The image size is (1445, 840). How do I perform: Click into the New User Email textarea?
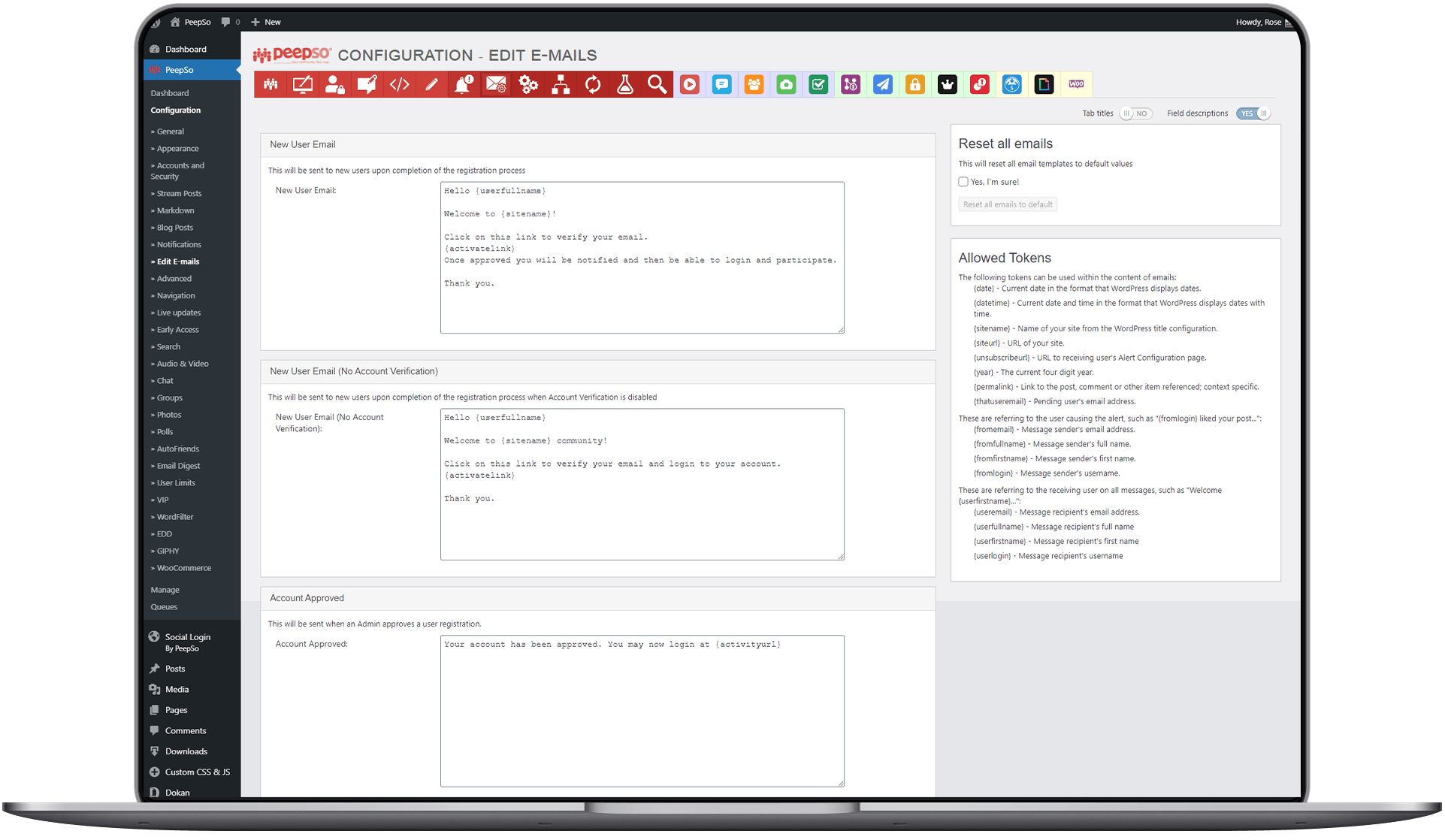(642, 258)
